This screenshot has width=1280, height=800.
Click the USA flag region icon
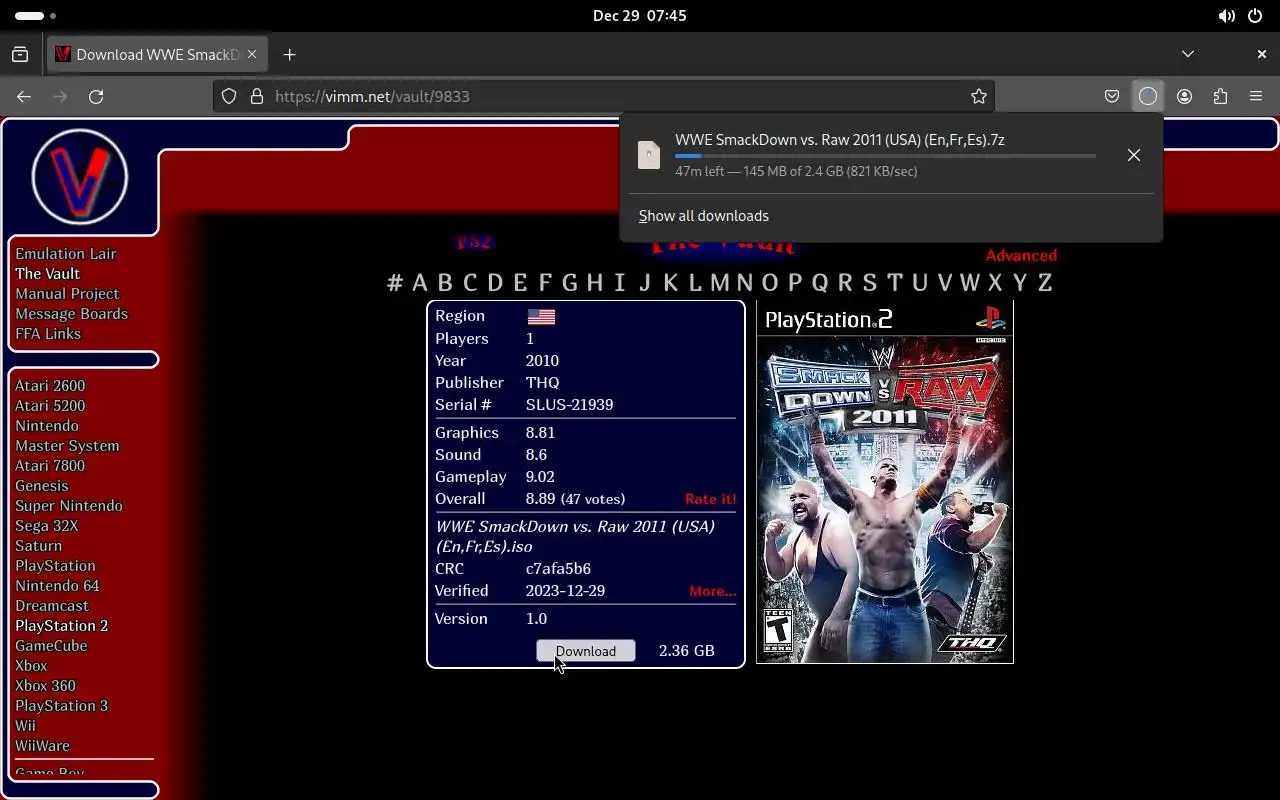541,316
